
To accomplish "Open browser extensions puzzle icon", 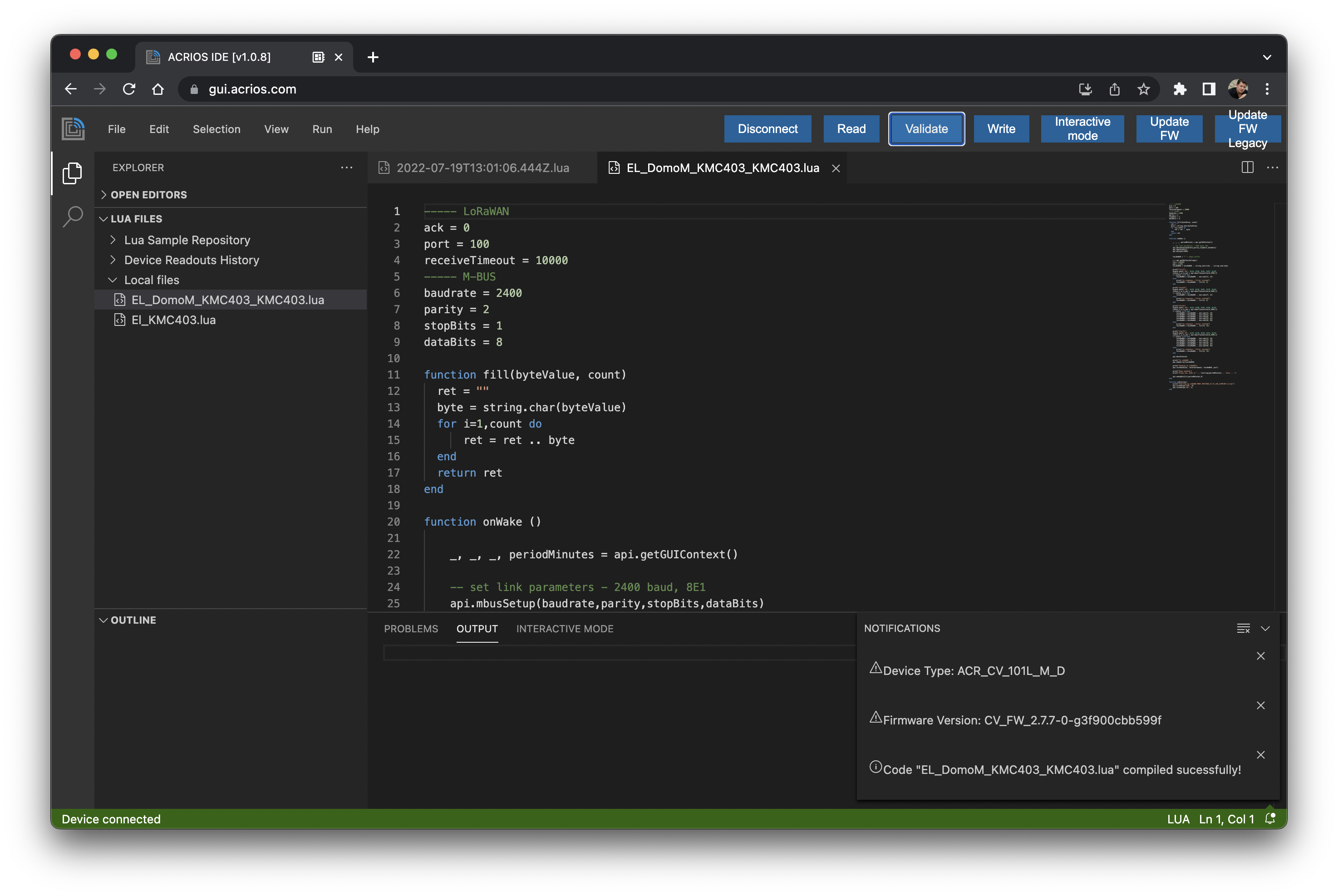I will coord(1179,89).
